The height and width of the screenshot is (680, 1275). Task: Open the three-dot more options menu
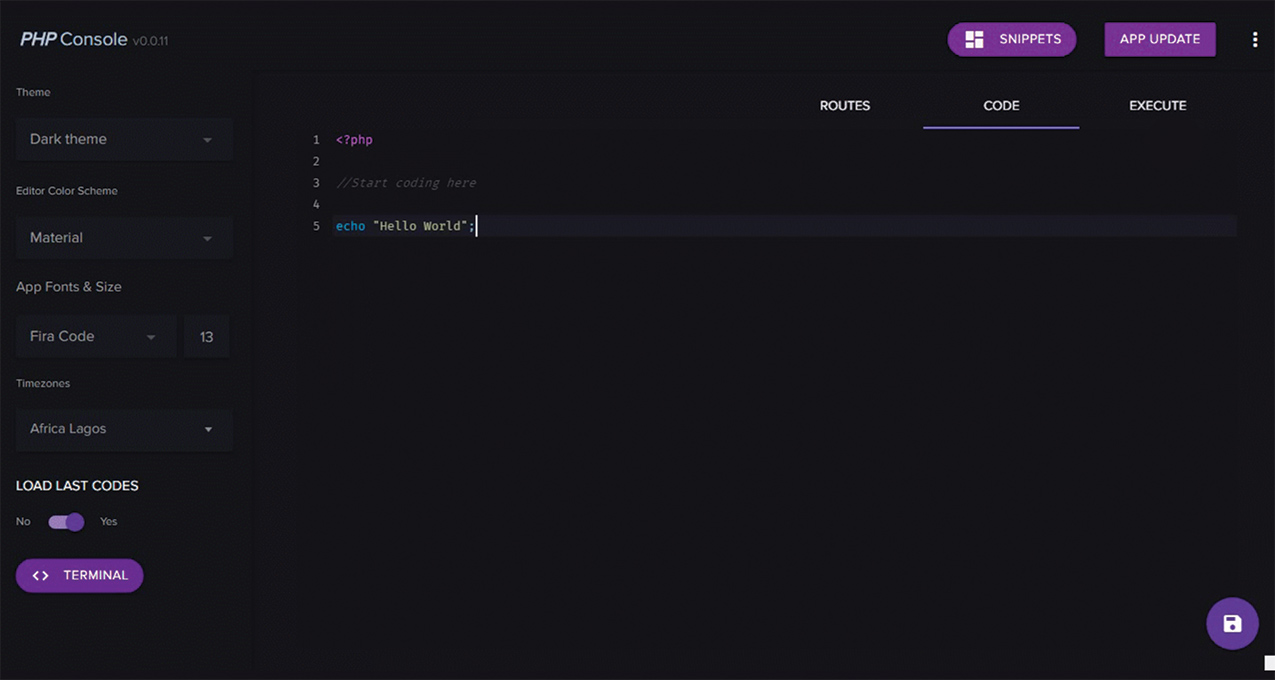pos(1255,40)
